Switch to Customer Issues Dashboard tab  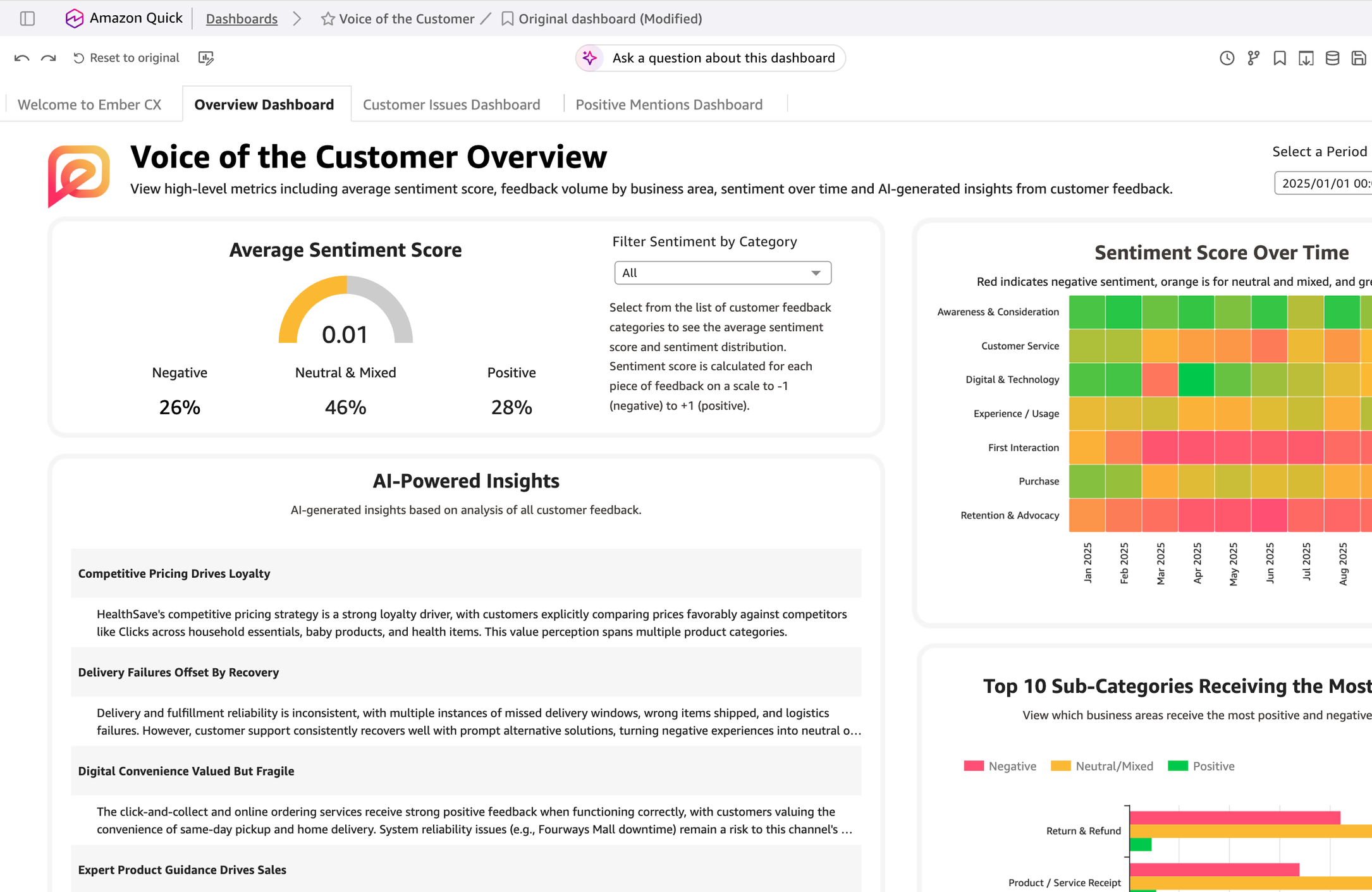pyautogui.click(x=451, y=104)
